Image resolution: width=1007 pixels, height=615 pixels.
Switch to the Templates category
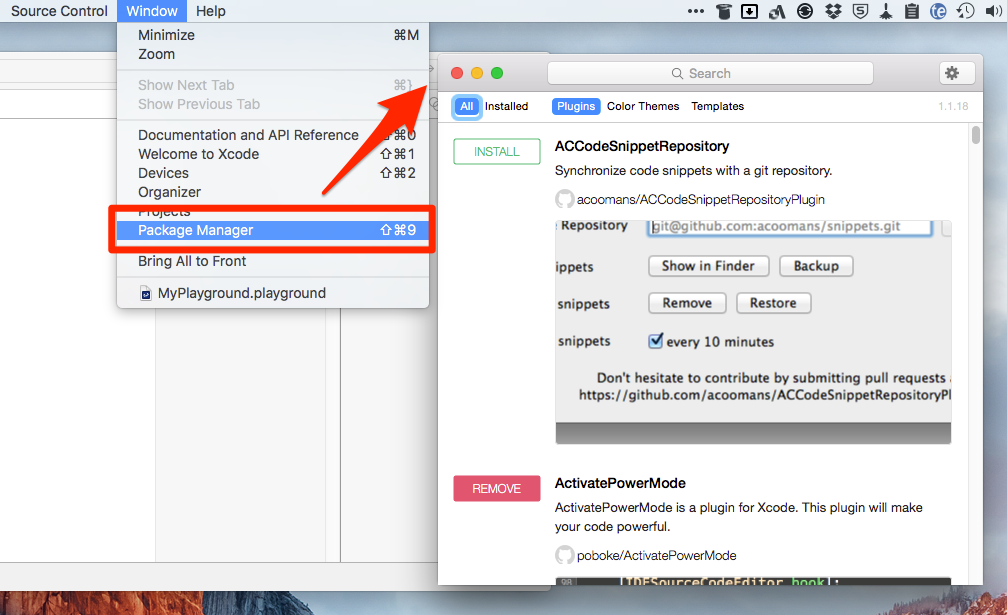[x=717, y=107]
